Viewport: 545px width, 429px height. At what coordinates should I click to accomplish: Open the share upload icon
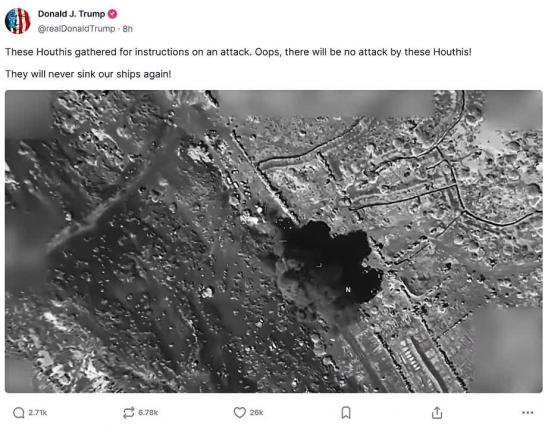pos(437,413)
